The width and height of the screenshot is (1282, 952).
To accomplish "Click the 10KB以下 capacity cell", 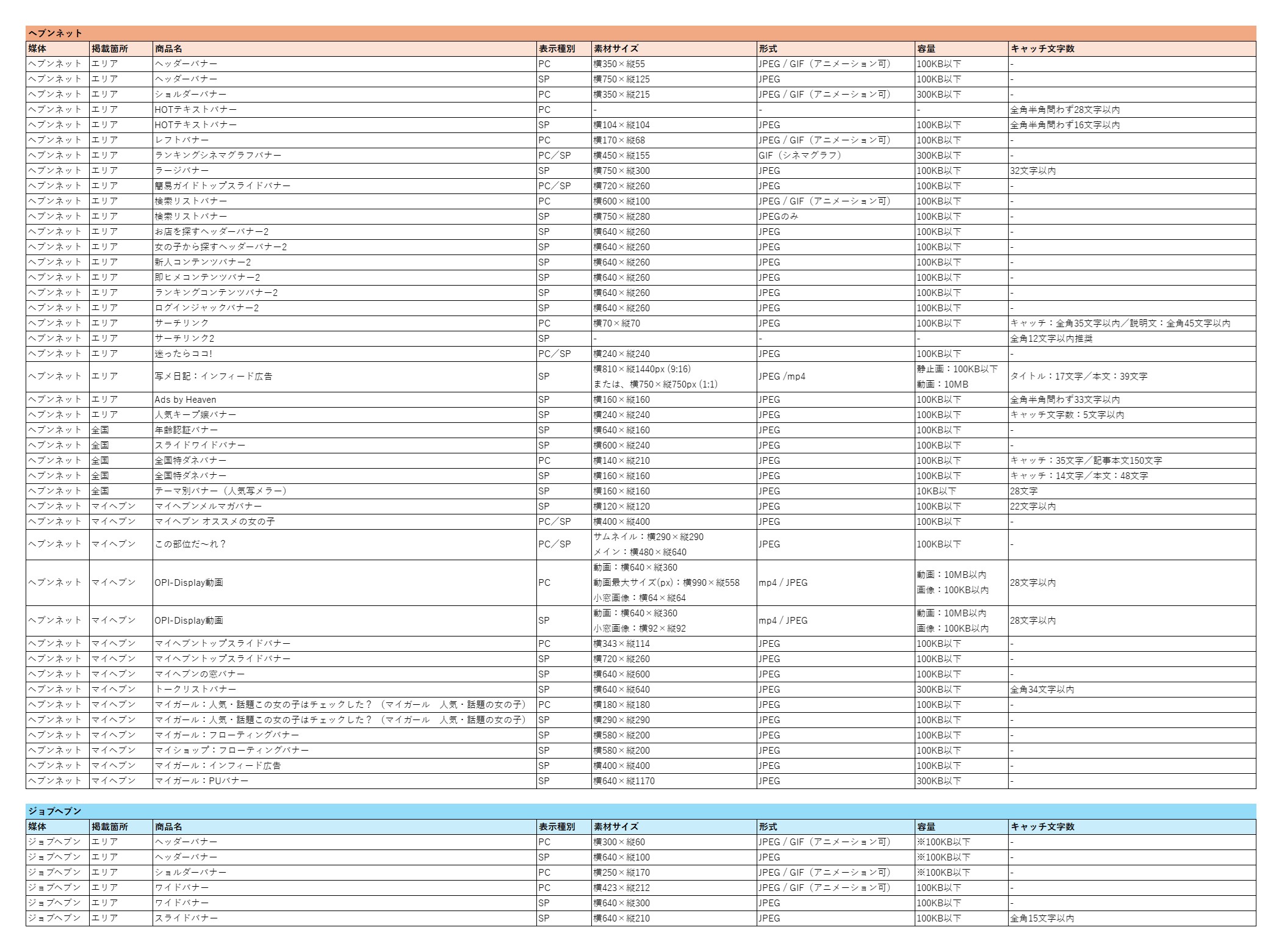I will [x=936, y=491].
